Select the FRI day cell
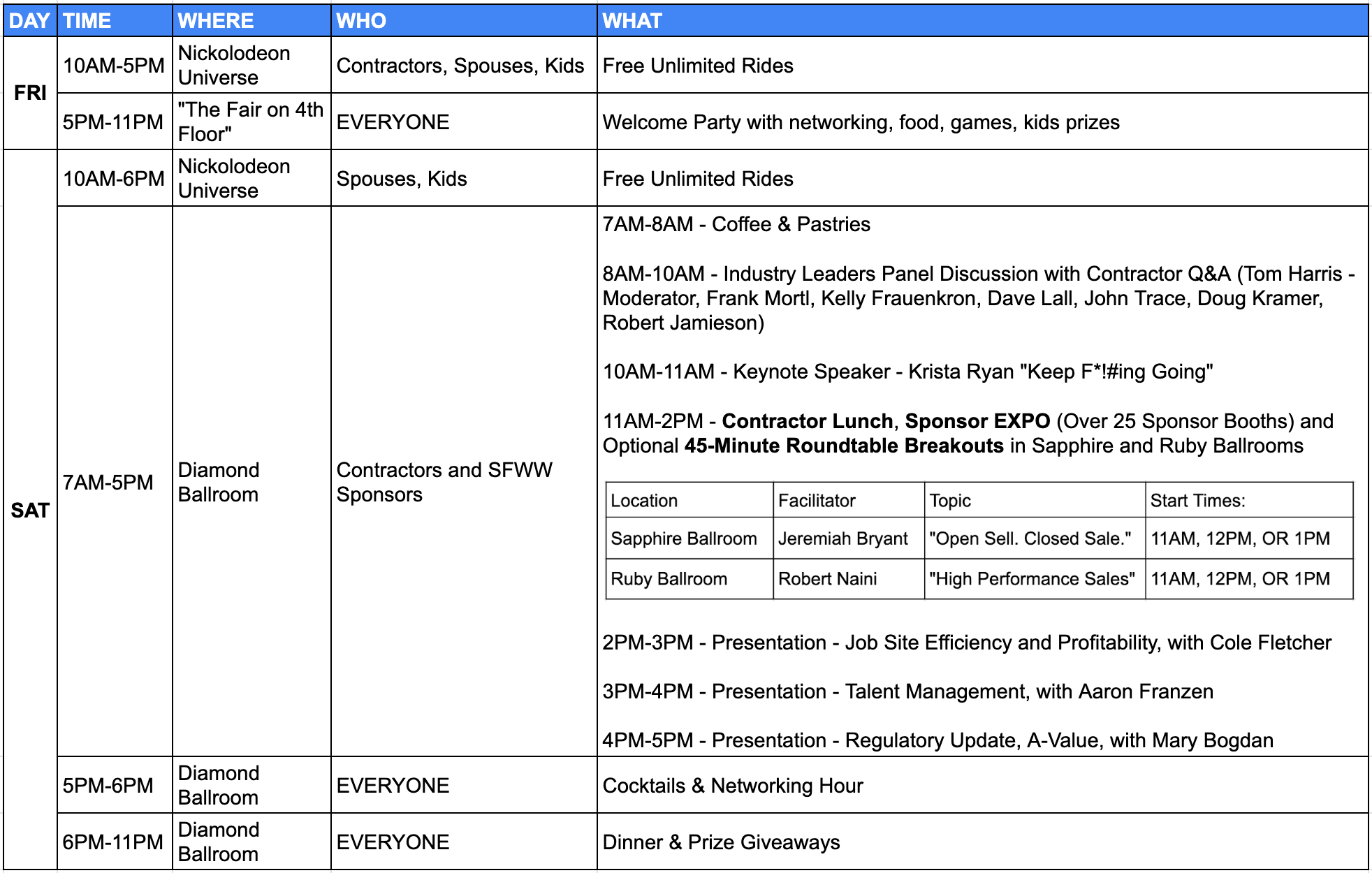The image size is (1372, 873). (30, 93)
